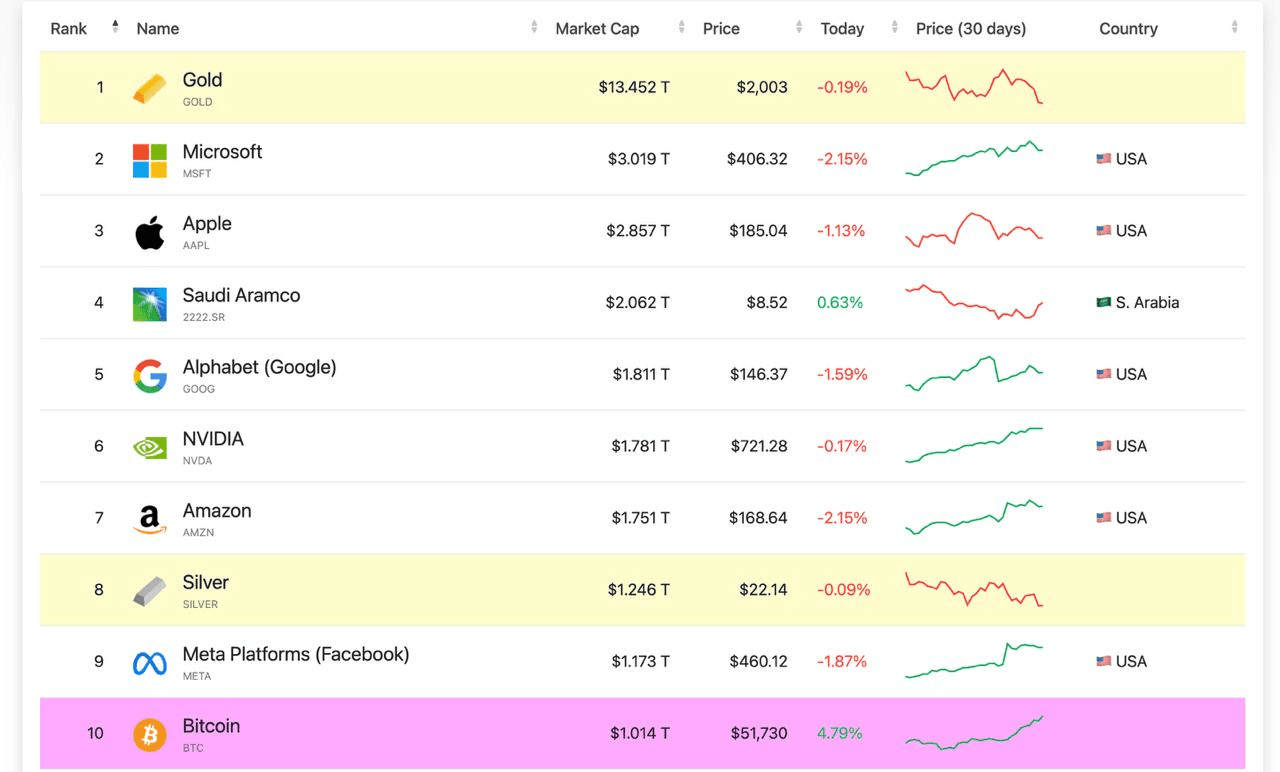Click the Rank column header

(69, 29)
